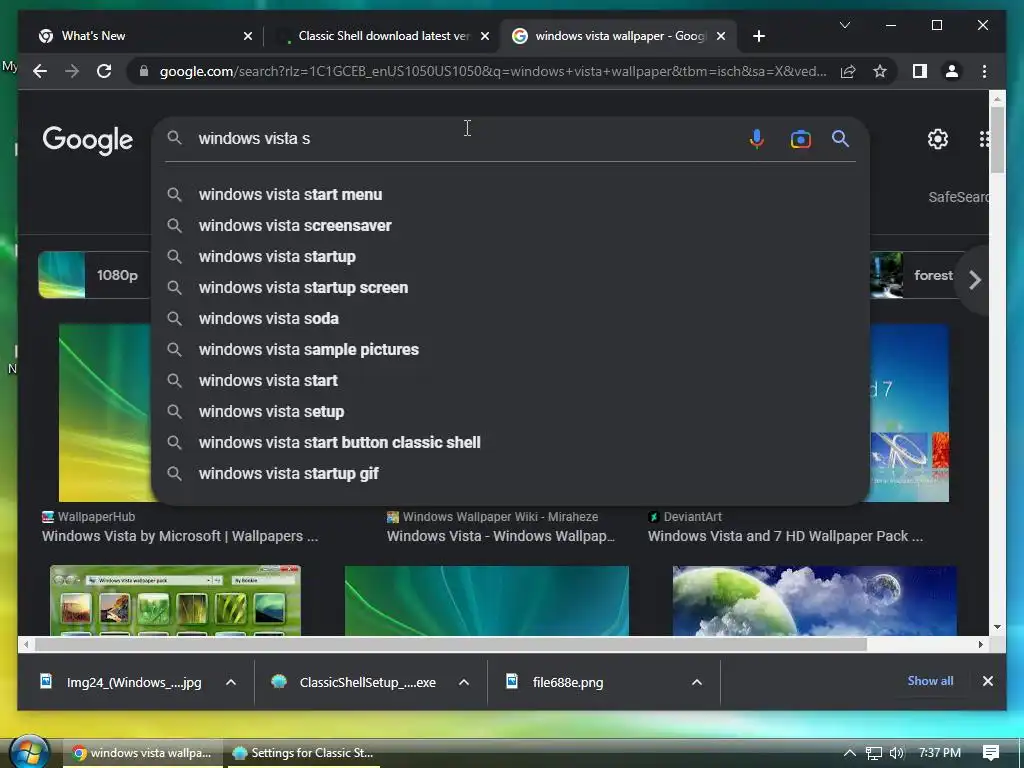This screenshot has width=1024, height=768.
Task: Search by image with camera icon
Action: pos(800,138)
